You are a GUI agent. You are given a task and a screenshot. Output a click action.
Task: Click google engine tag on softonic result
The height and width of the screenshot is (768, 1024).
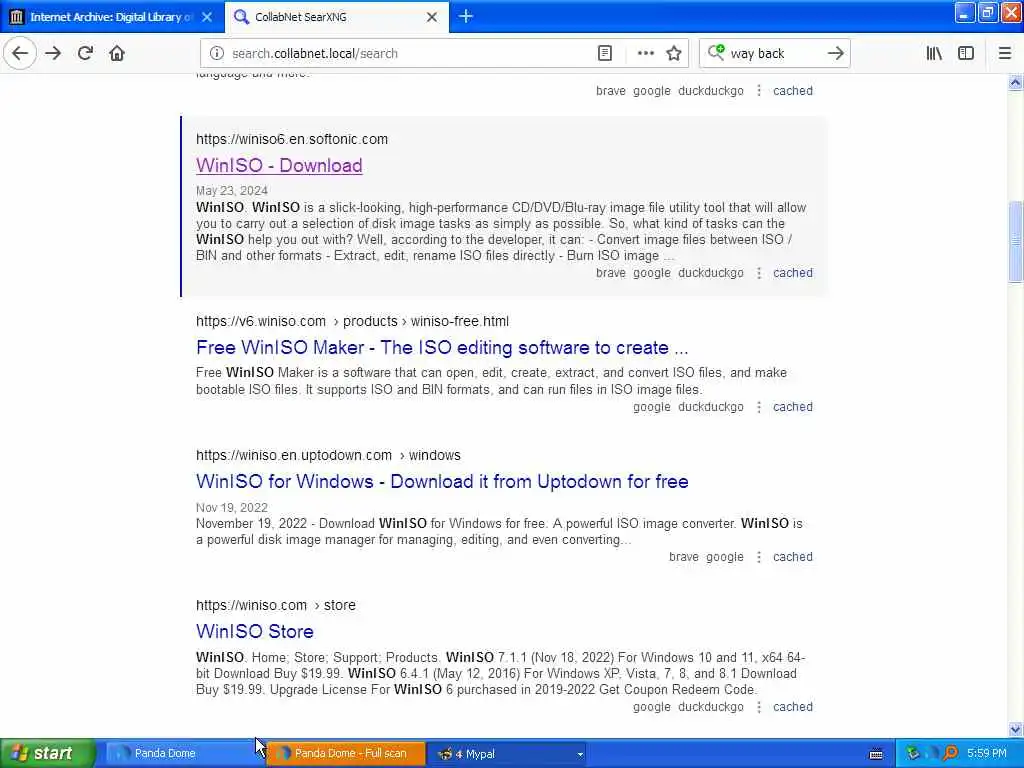[x=652, y=273]
